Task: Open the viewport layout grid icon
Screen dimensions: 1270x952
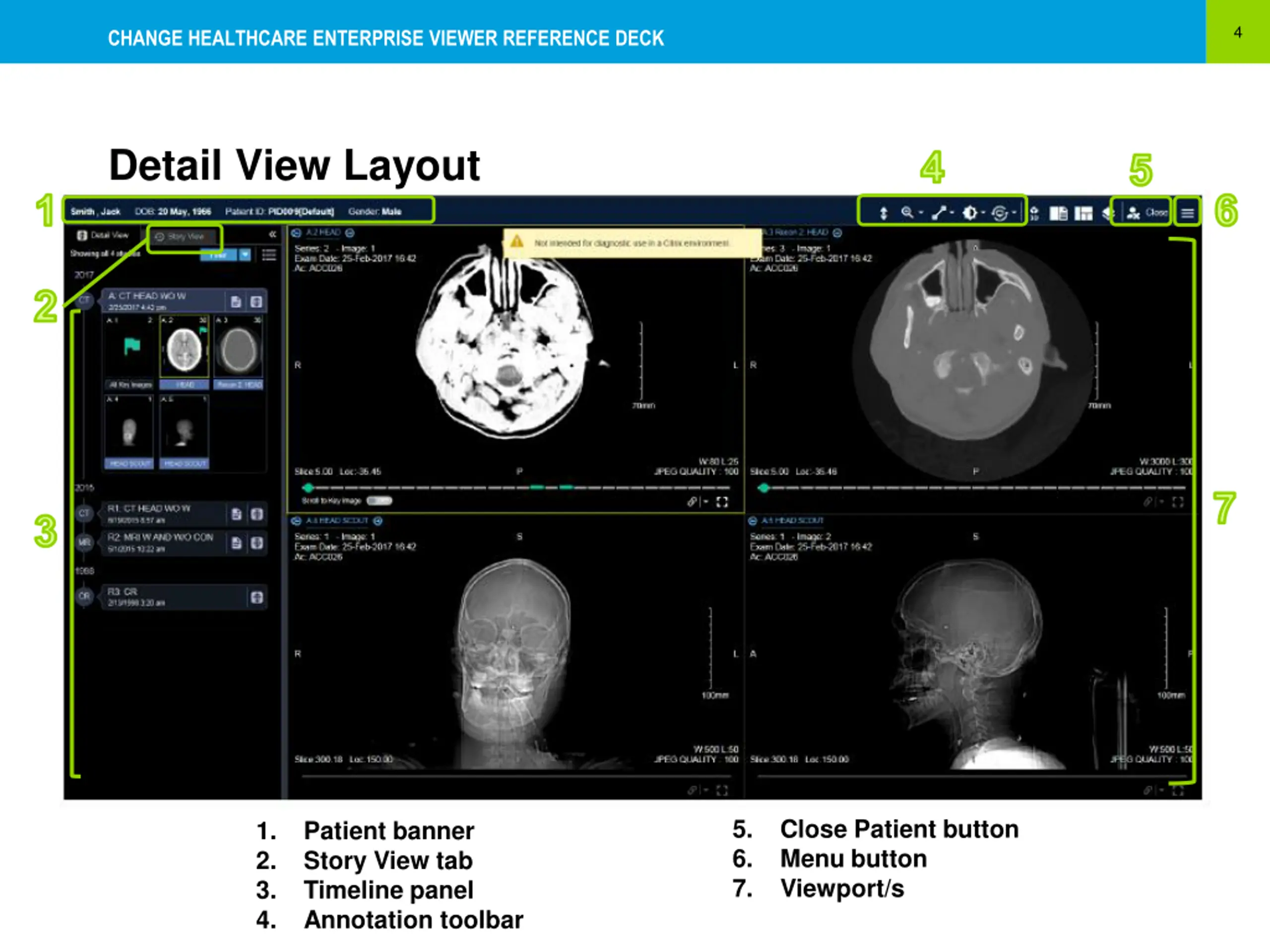Action: (1083, 214)
